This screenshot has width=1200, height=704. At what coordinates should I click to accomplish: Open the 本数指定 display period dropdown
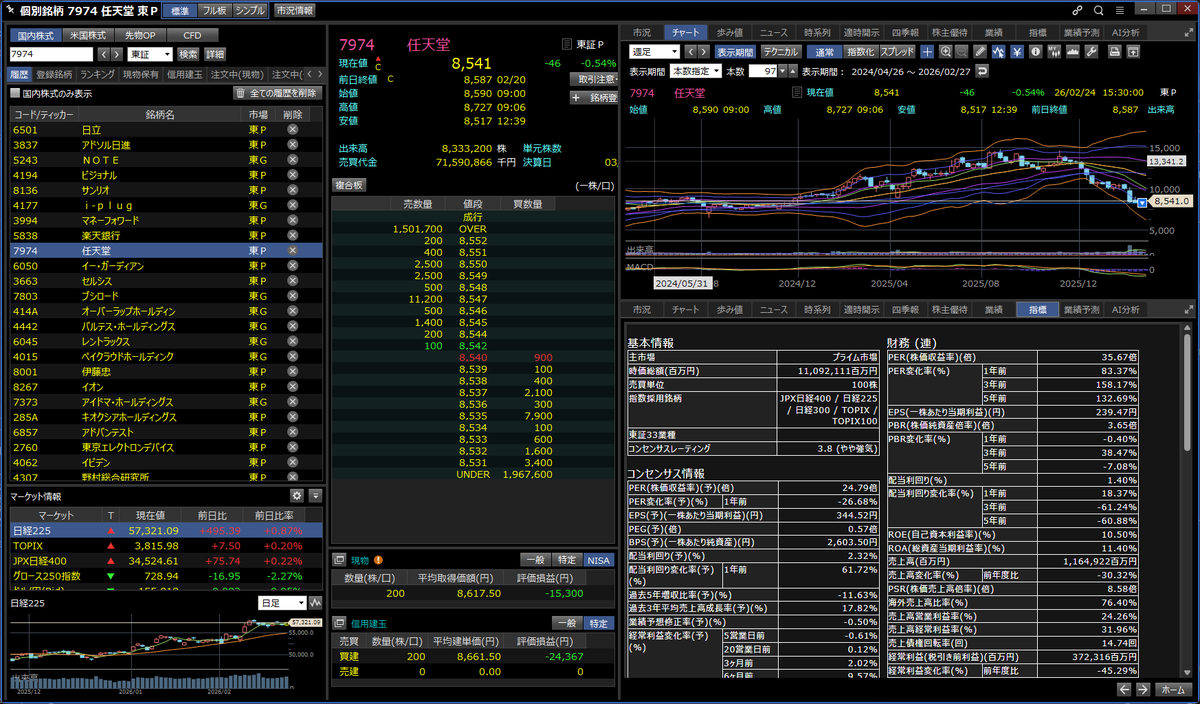(x=695, y=71)
